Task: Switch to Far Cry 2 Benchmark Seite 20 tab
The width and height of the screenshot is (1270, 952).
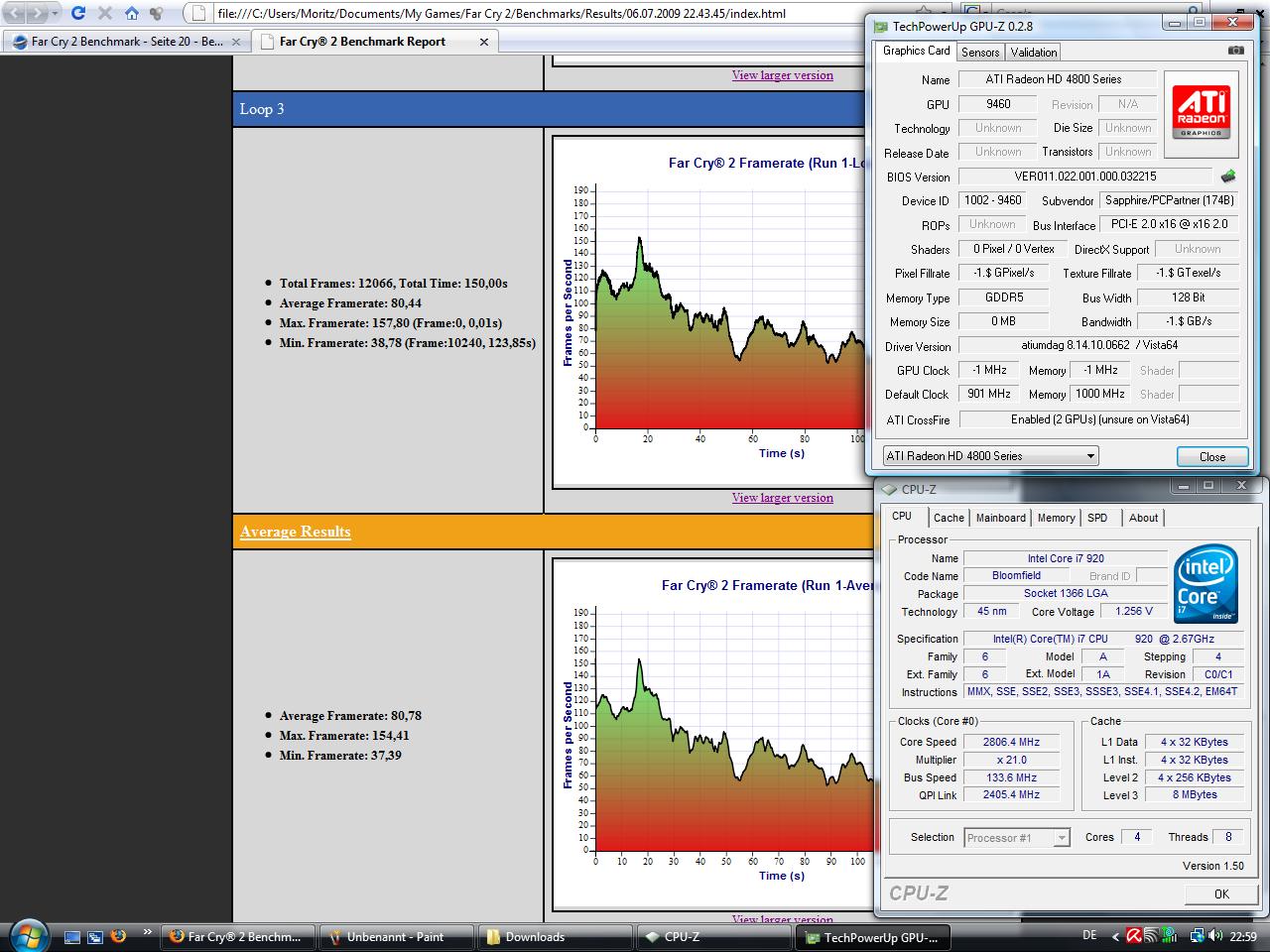Action: click(119, 42)
